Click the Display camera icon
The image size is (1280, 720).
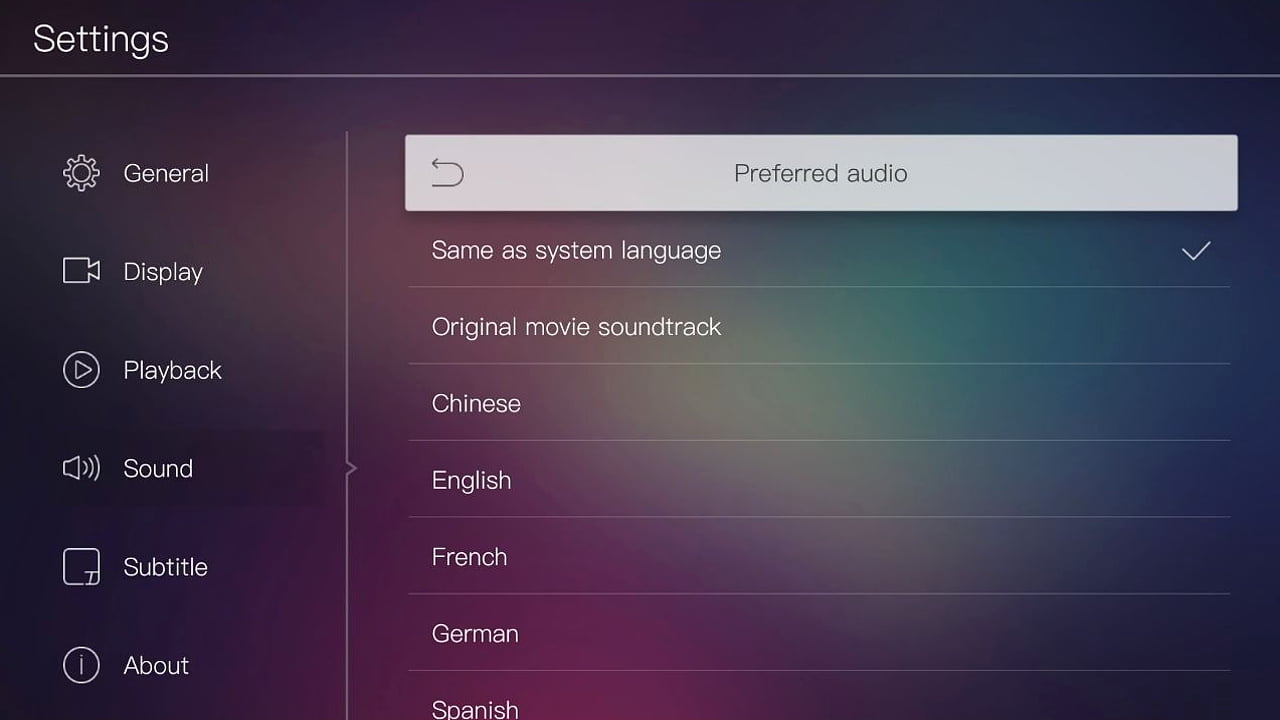coord(81,271)
